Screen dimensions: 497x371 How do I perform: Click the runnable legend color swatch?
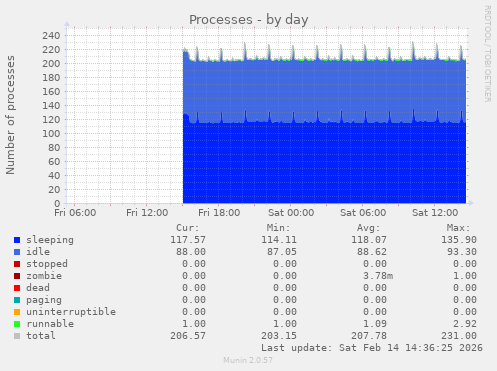tap(17, 324)
